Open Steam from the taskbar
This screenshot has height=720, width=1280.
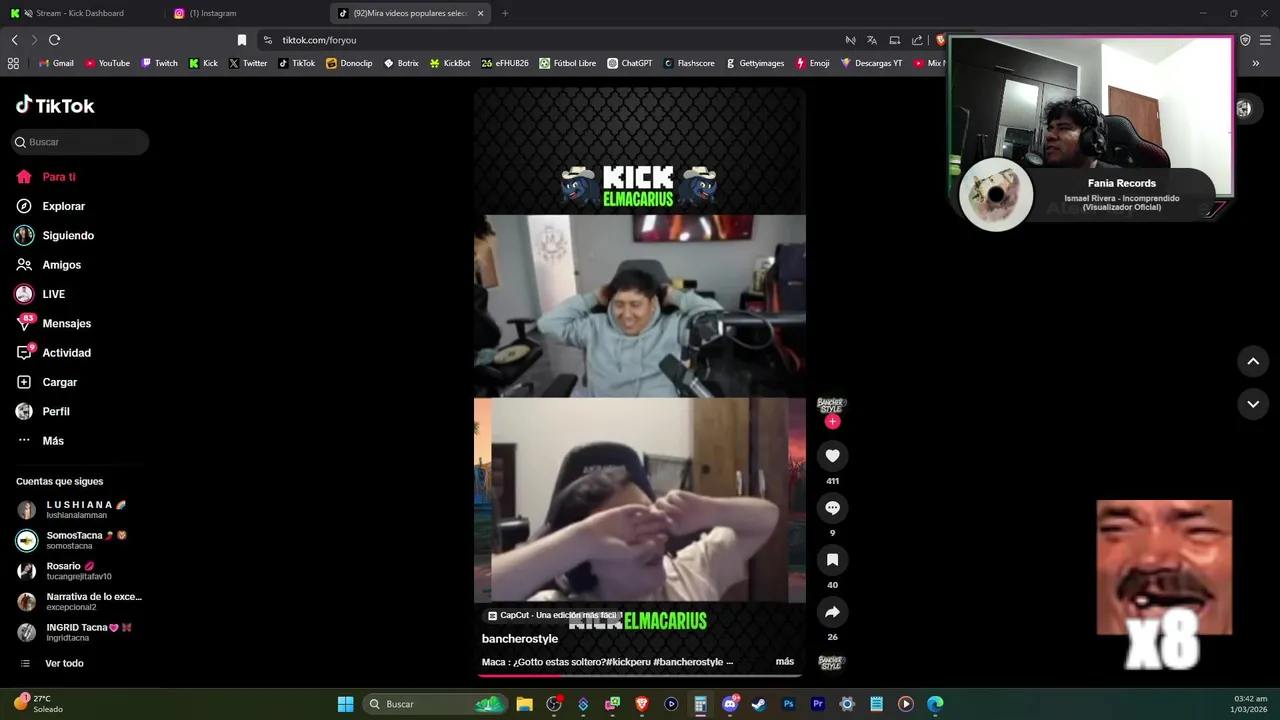click(x=759, y=704)
